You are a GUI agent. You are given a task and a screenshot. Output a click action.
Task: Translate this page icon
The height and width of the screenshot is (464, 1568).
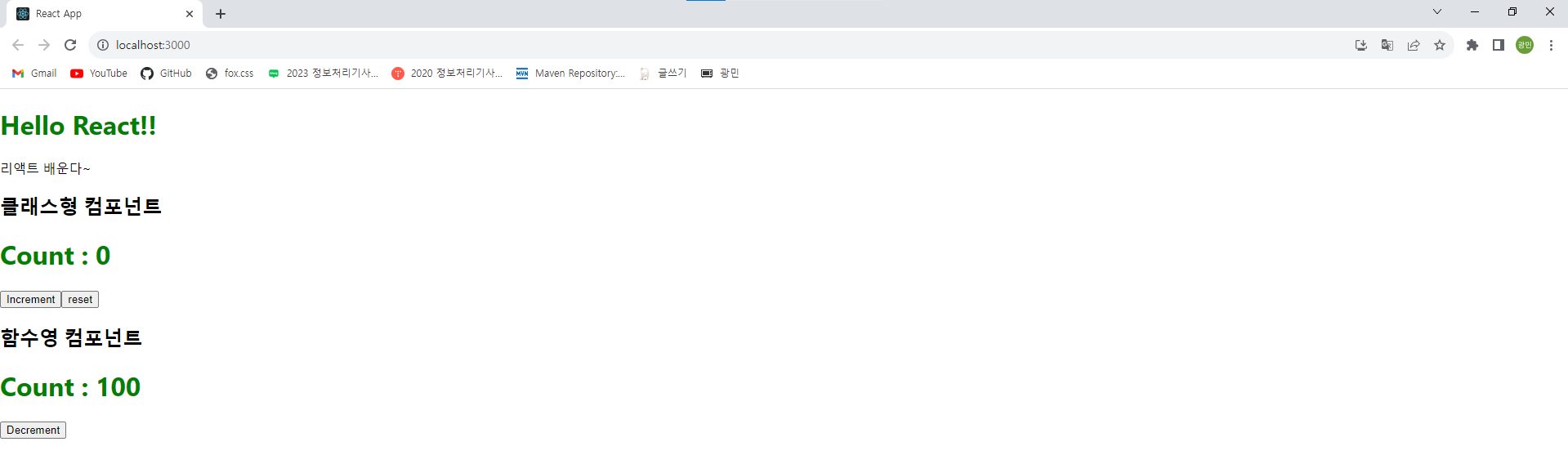click(1387, 45)
